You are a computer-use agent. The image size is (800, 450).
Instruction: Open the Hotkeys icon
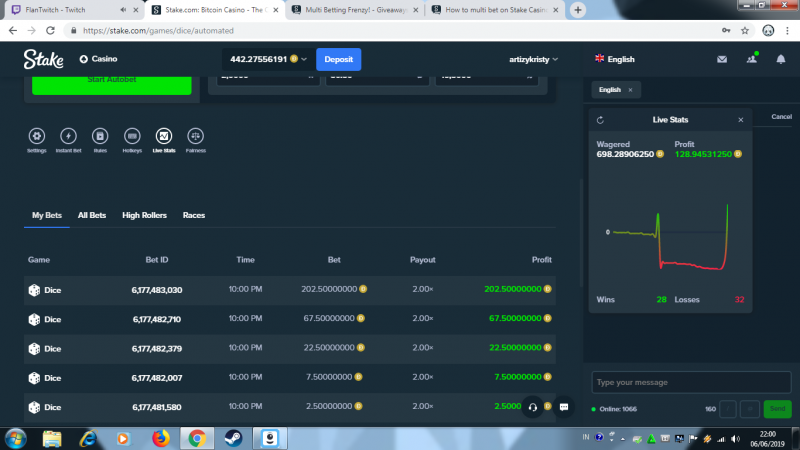coord(132,136)
